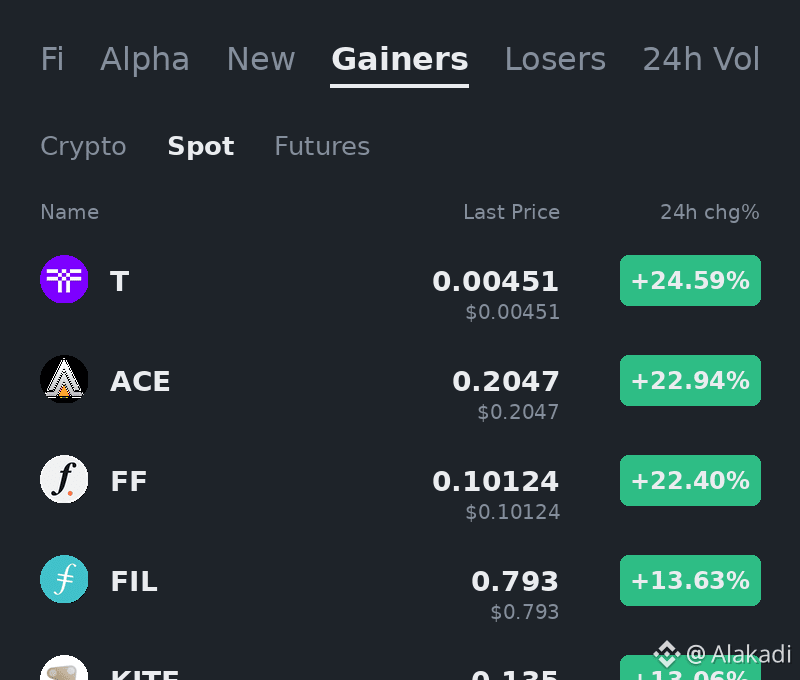The image size is (800, 680).
Task: Tap the FF token logo
Action: pos(64,479)
